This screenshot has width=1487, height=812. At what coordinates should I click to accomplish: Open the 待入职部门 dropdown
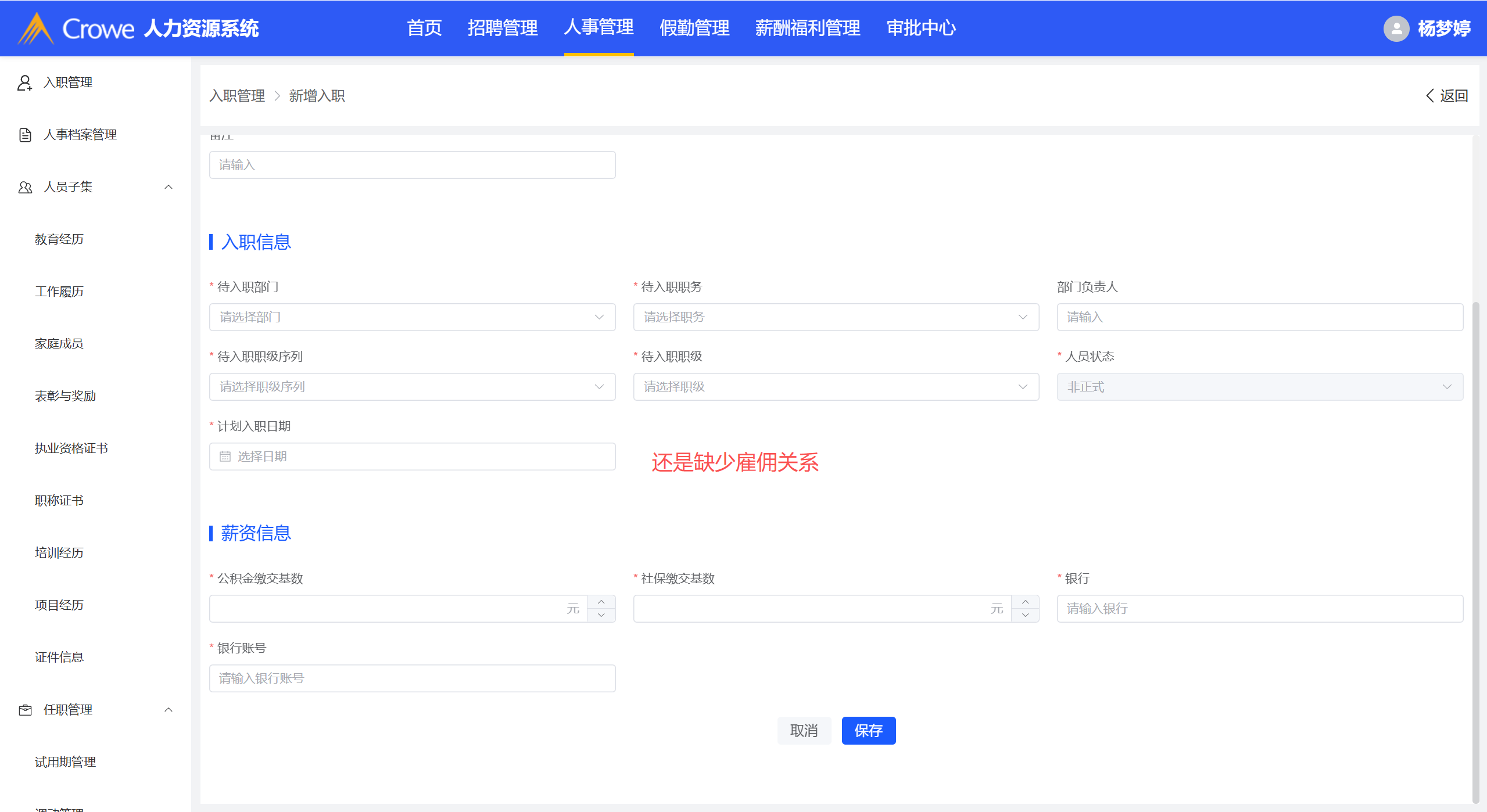pos(412,317)
